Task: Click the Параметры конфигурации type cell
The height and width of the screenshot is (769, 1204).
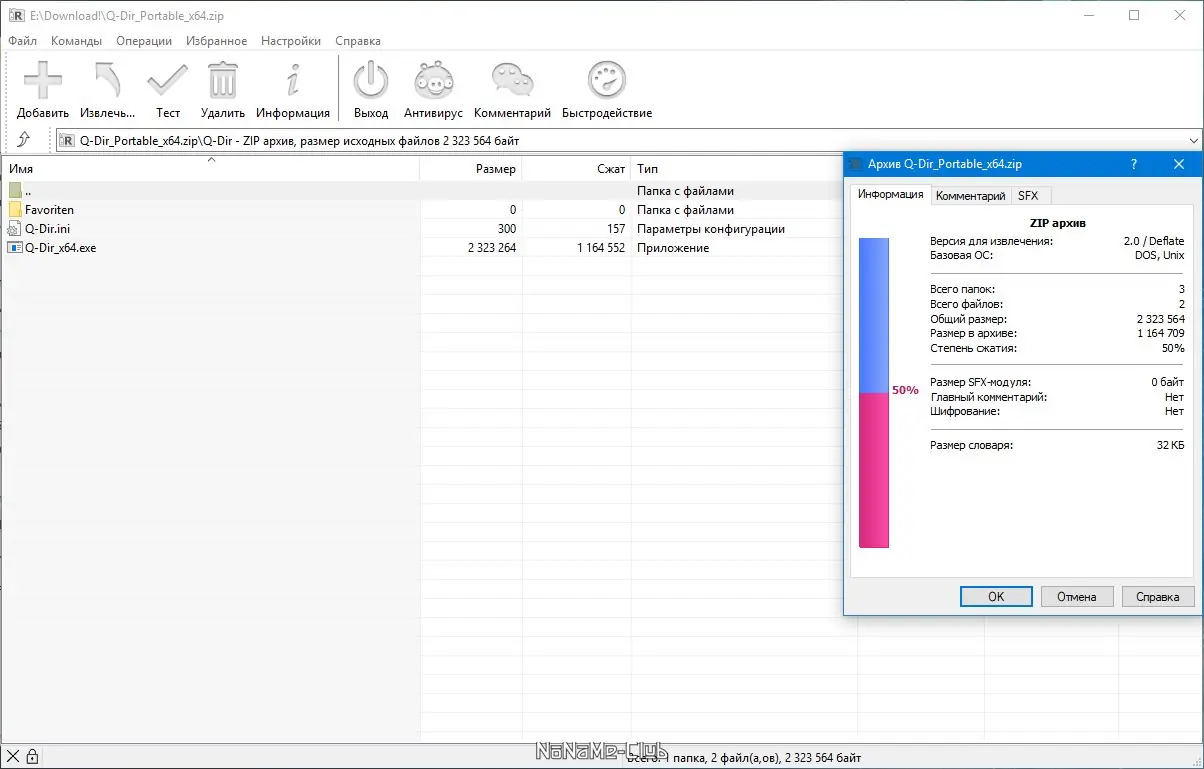Action: pyautogui.click(x=711, y=229)
